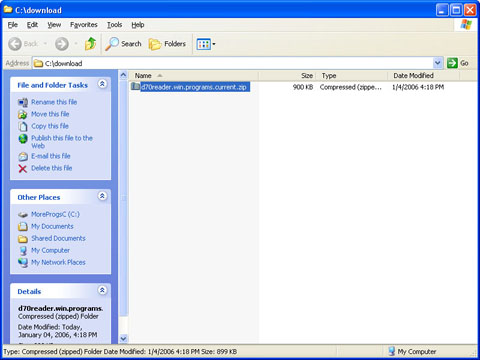The height and width of the screenshot is (360, 480).
Task: Click inside the Address field C:\download
Action: (x=233, y=63)
